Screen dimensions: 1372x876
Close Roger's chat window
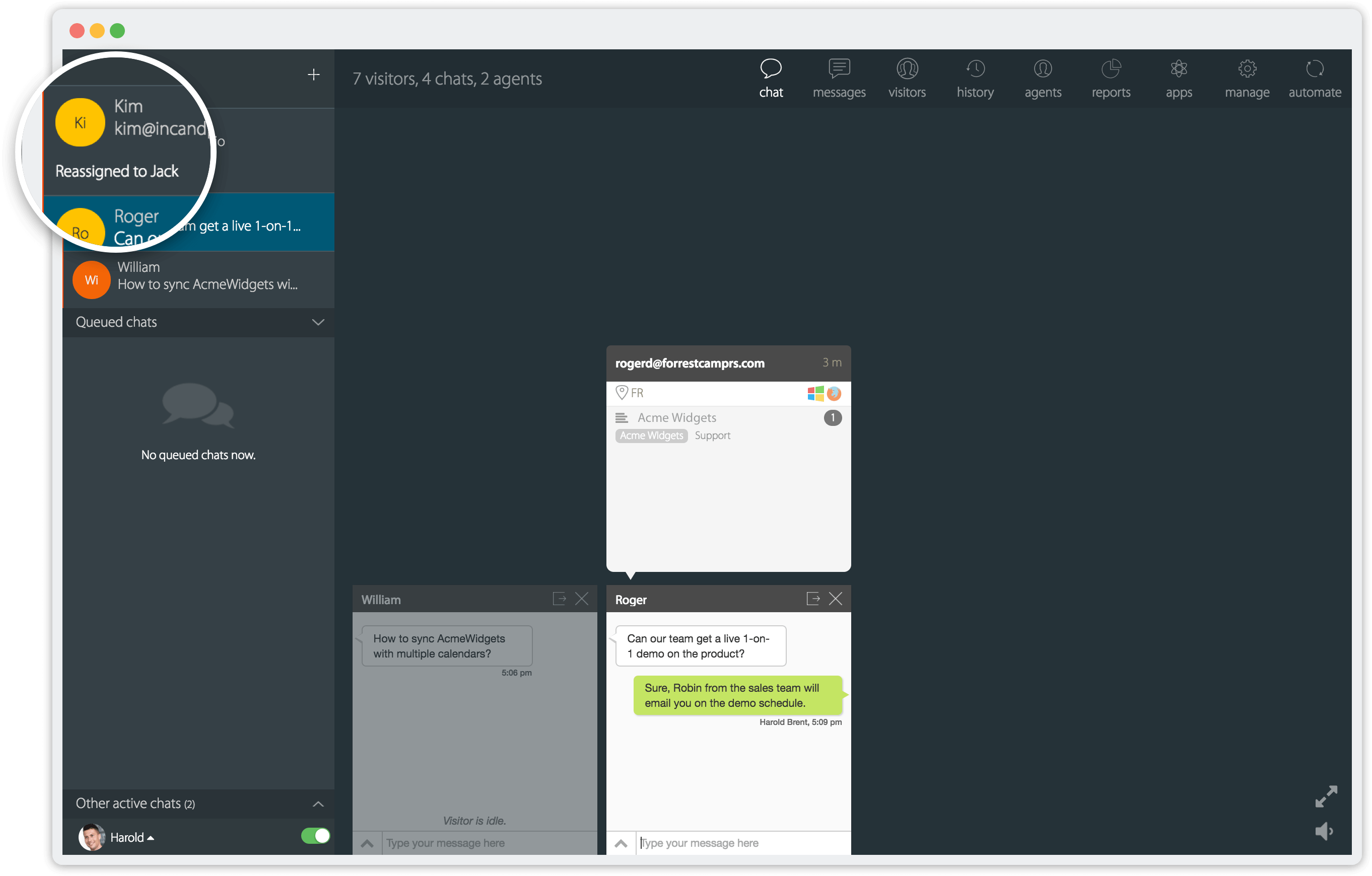[835, 599]
